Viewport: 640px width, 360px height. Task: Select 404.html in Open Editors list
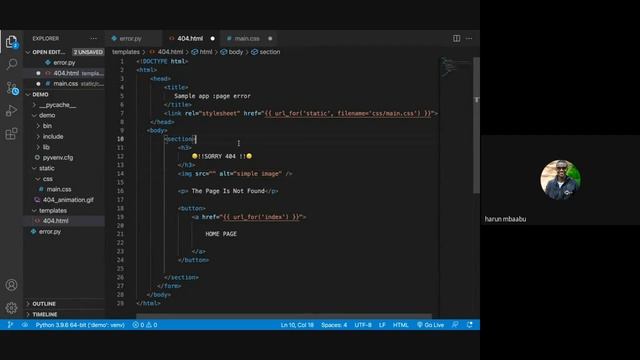click(x=66, y=73)
